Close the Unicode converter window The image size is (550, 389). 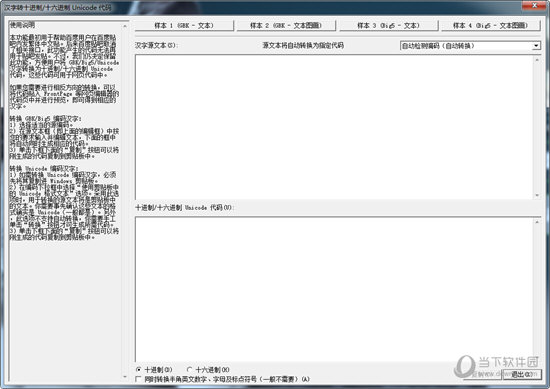[x=534, y=5]
